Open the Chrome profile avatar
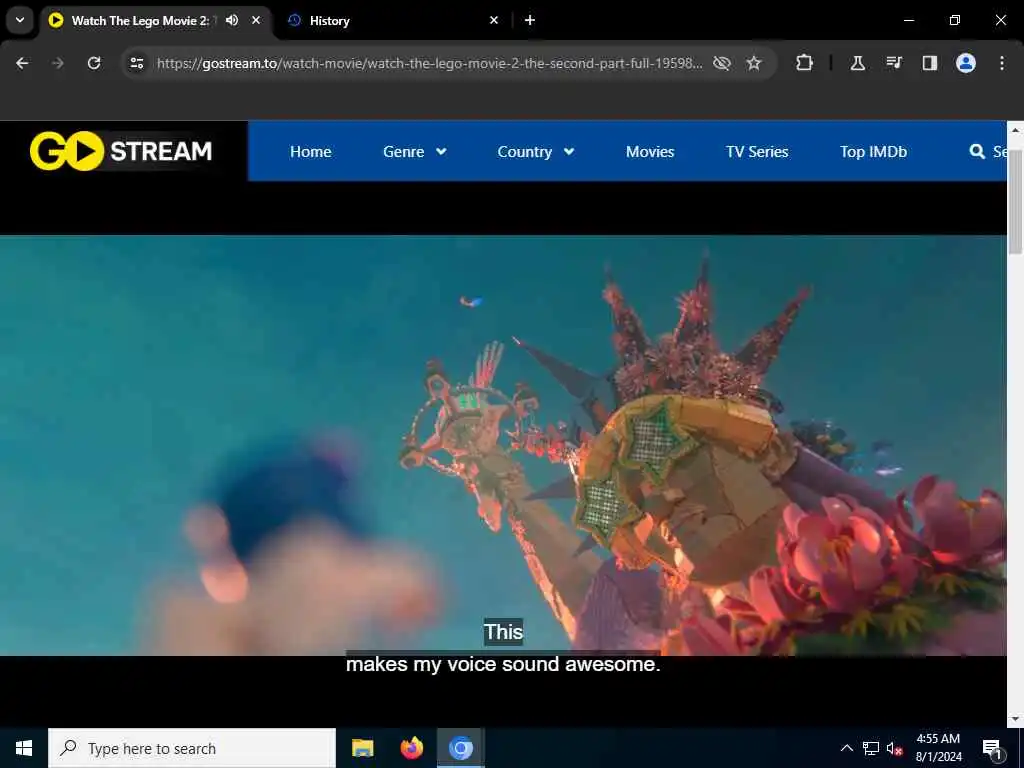Viewport: 1024px width, 768px height. tap(966, 63)
